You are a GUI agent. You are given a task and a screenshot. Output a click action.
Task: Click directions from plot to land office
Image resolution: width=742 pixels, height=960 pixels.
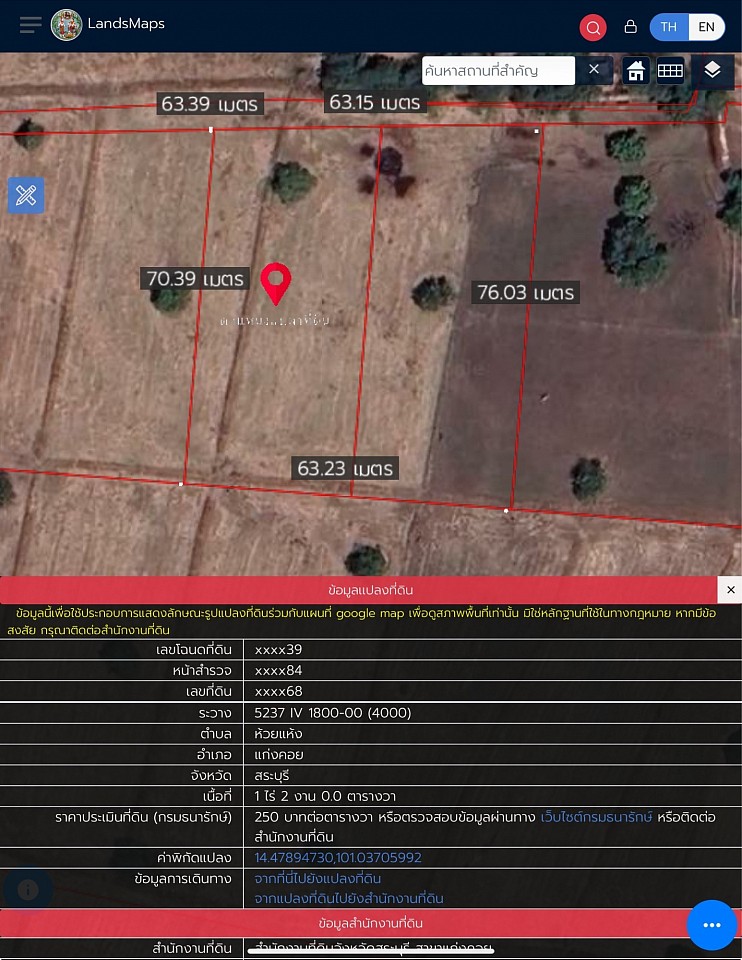348,898
